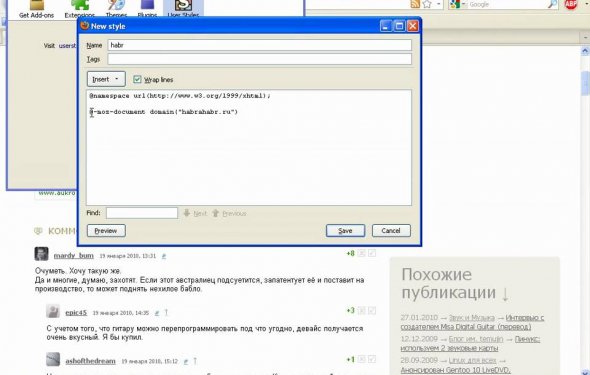Open mardy_bum user profile link

(73, 255)
